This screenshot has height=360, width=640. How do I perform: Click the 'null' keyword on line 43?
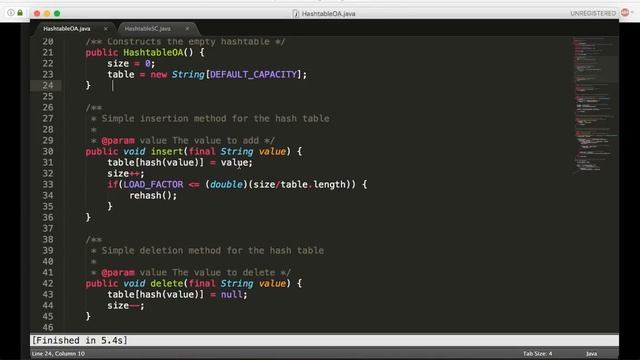coord(231,294)
